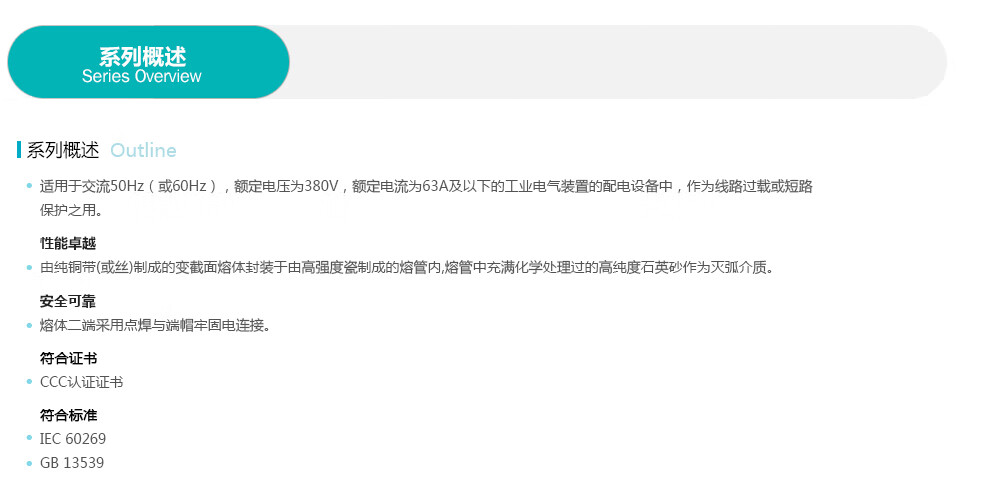Click the 性能卓越 subheading
990x480 pixels.
68,243
